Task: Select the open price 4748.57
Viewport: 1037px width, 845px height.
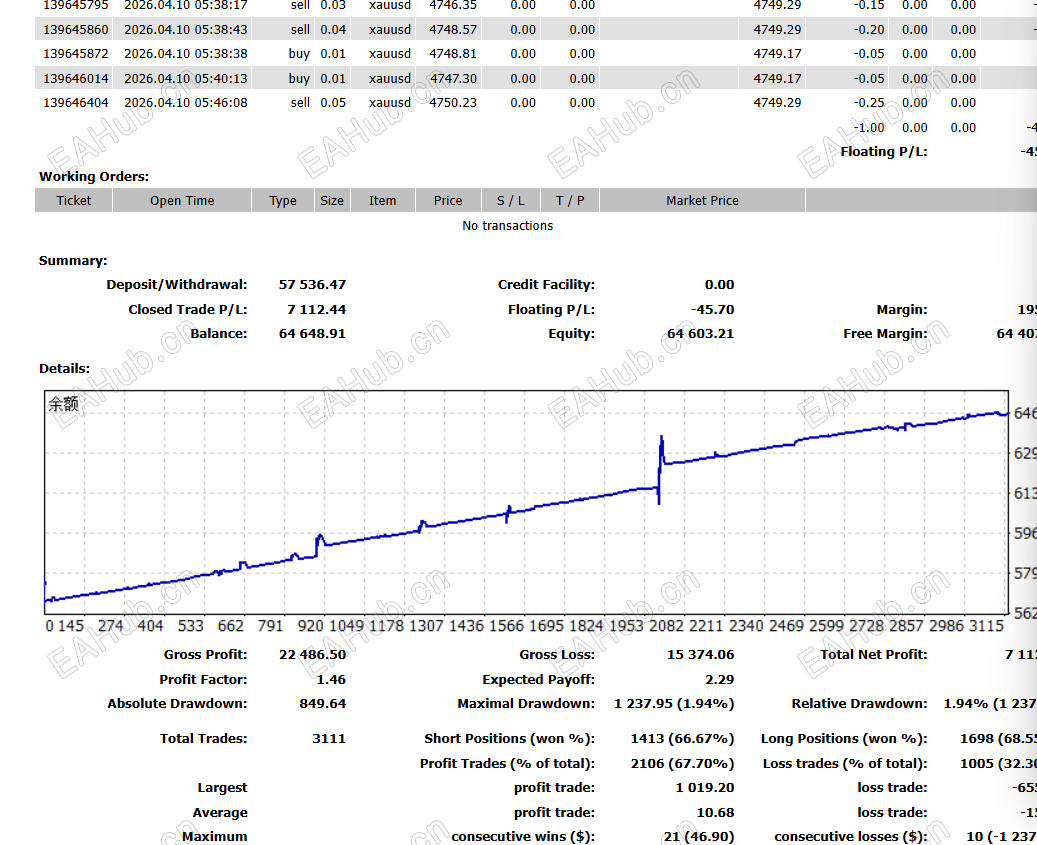Action: click(453, 30)
